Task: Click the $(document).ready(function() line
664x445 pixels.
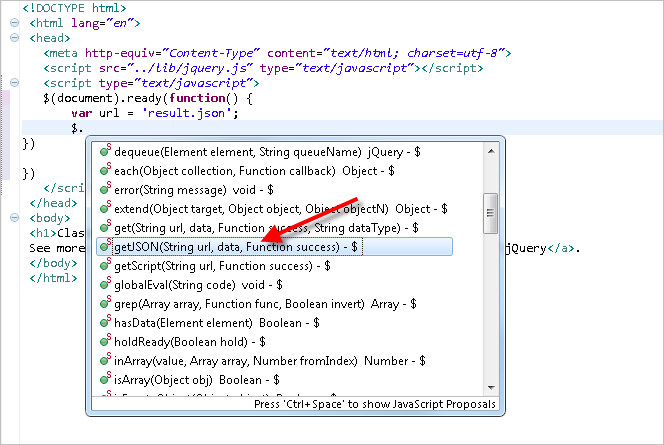Action: (x=148, y=98)
